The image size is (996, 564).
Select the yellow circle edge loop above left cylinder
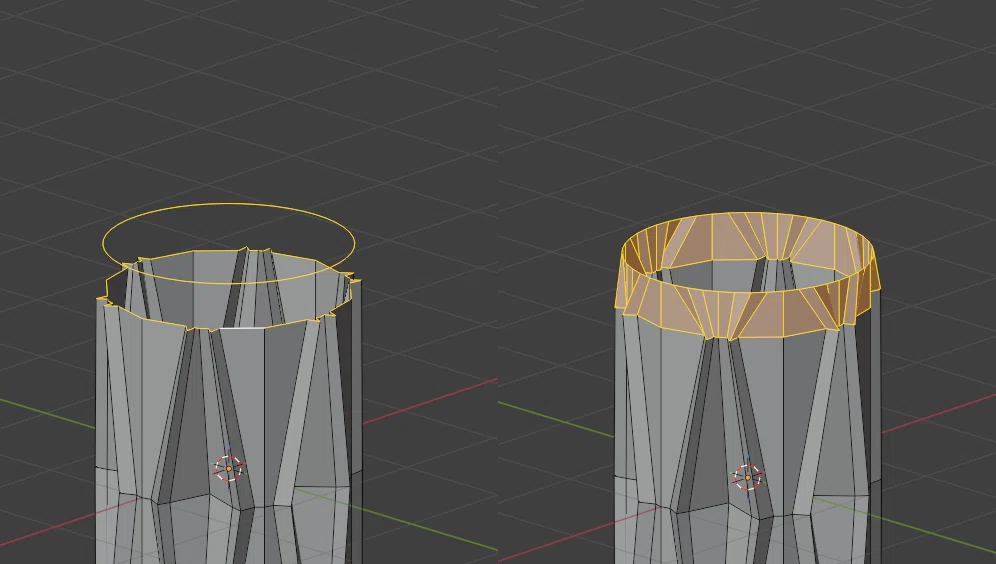229,243
